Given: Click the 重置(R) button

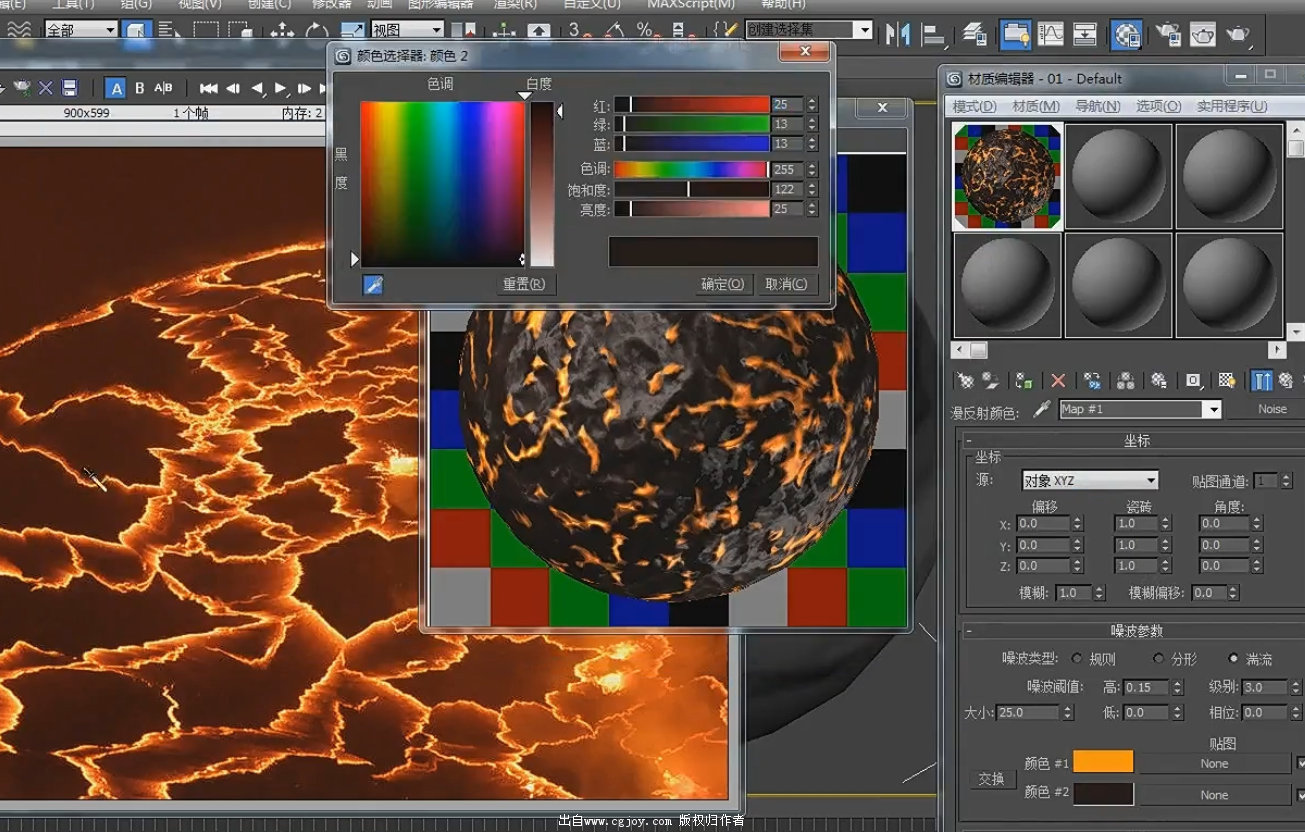Looking at the screenshot, I should (524, 284).
